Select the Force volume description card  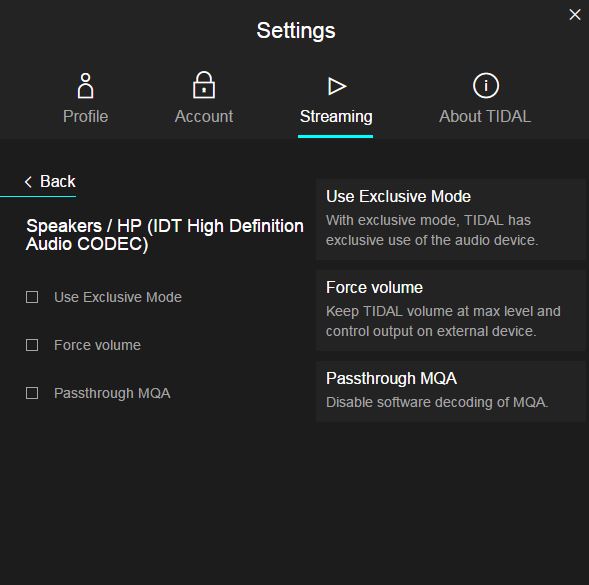450,310
